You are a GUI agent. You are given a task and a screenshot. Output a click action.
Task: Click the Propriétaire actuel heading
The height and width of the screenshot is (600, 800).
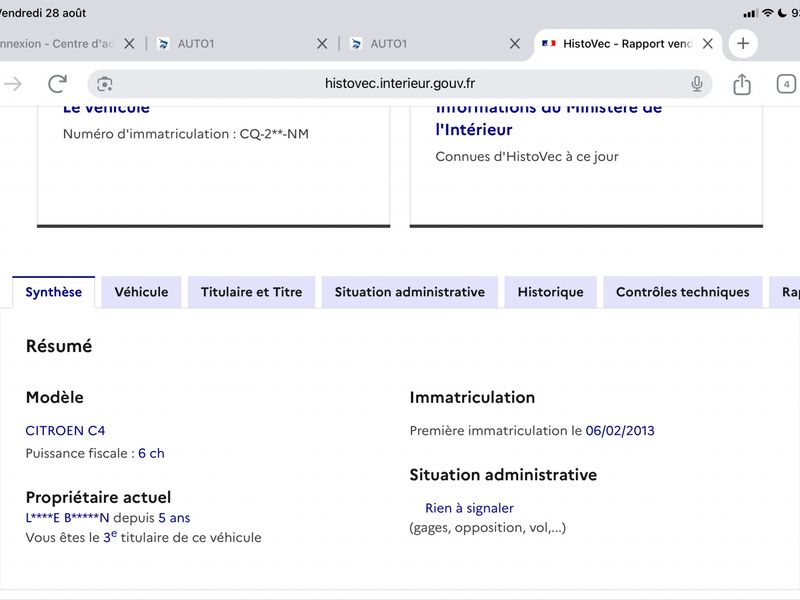(x=98, y=497)
